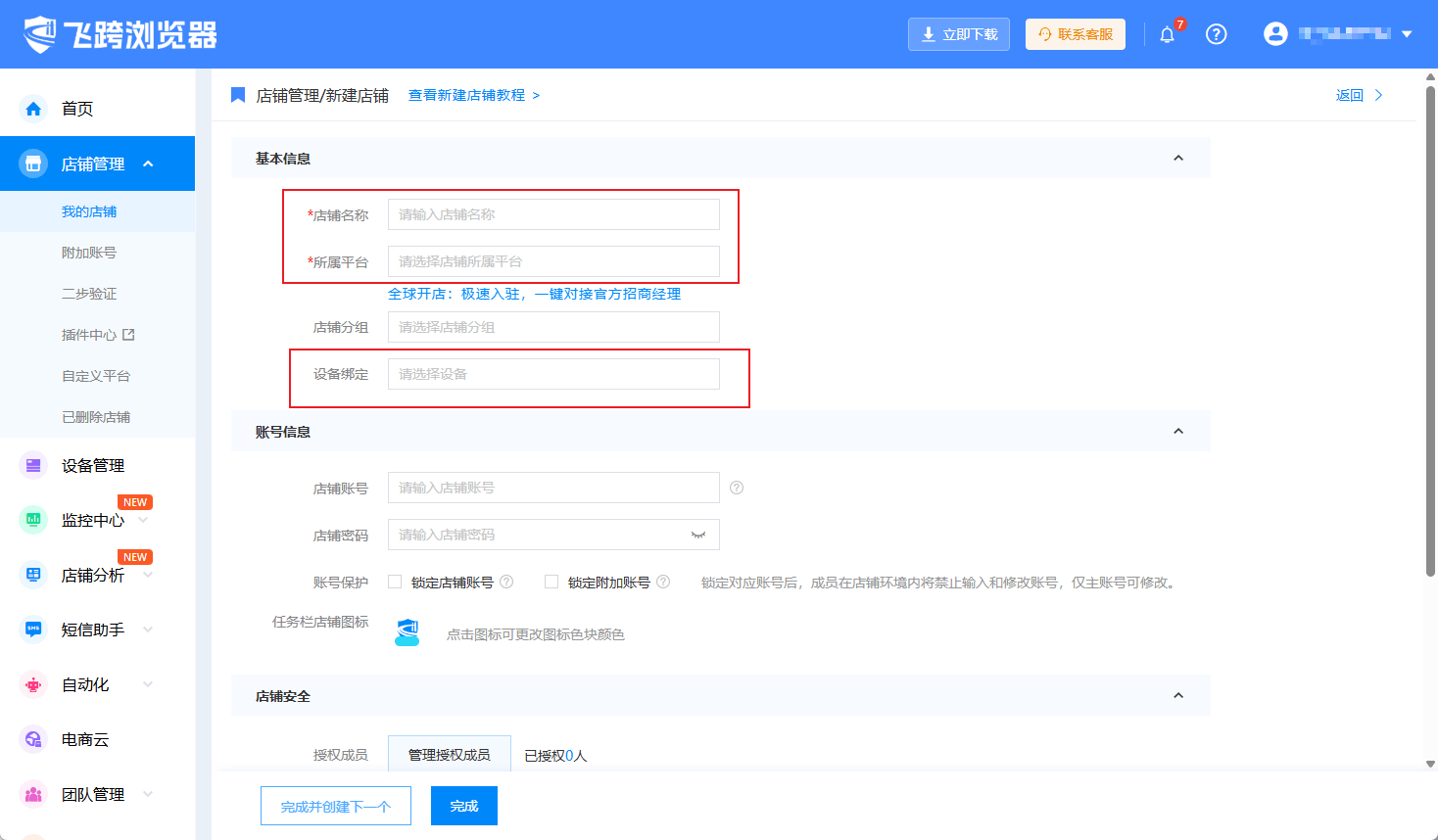Open the 设备绑定 device dropdown

pos(553,374)
